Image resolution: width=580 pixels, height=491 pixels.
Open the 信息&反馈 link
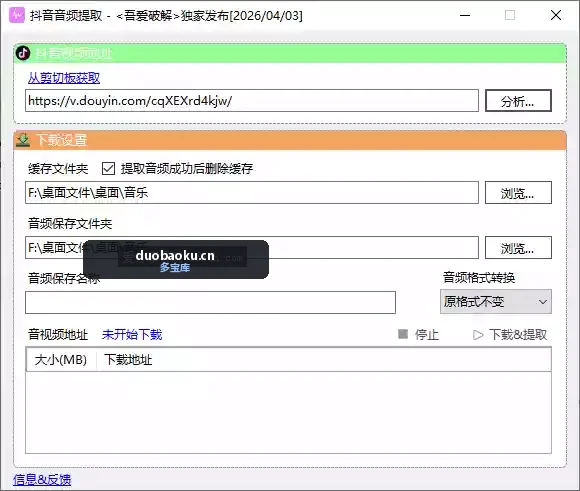[x=42, y=480]
